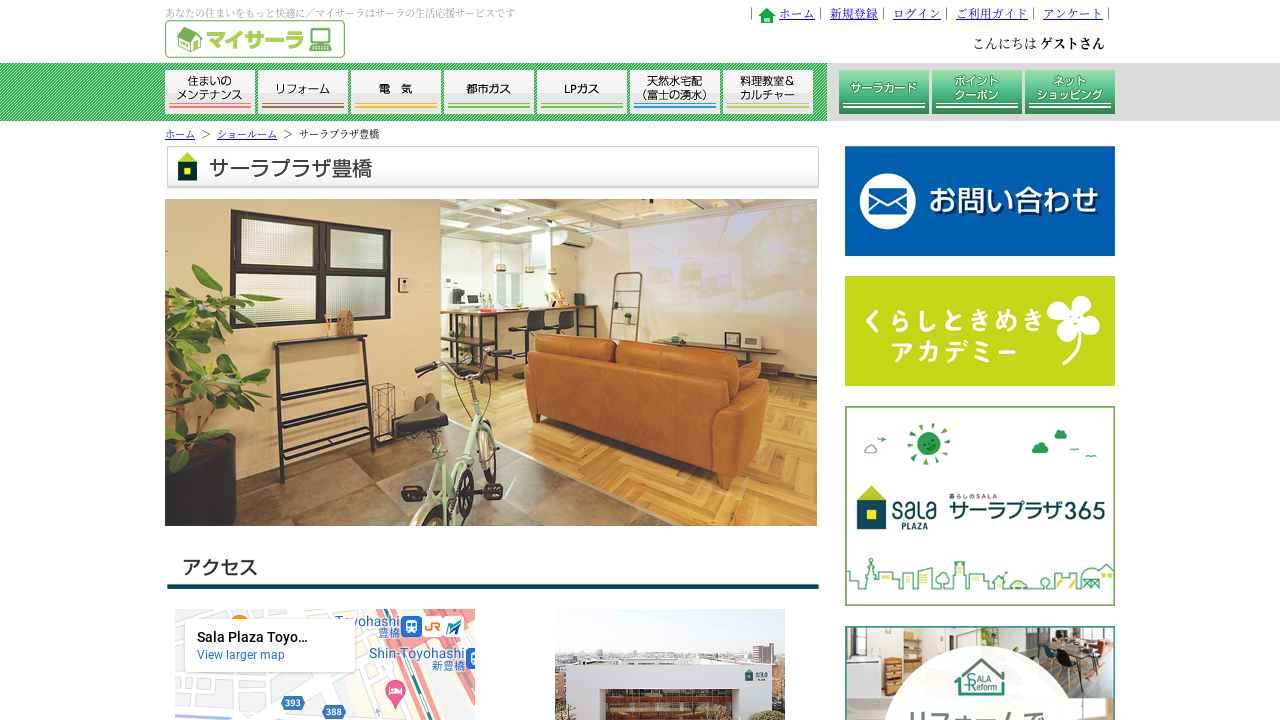Click the green home icon in top bar
The width and height of the screenshot is (1280, 720).
point(767,15)
